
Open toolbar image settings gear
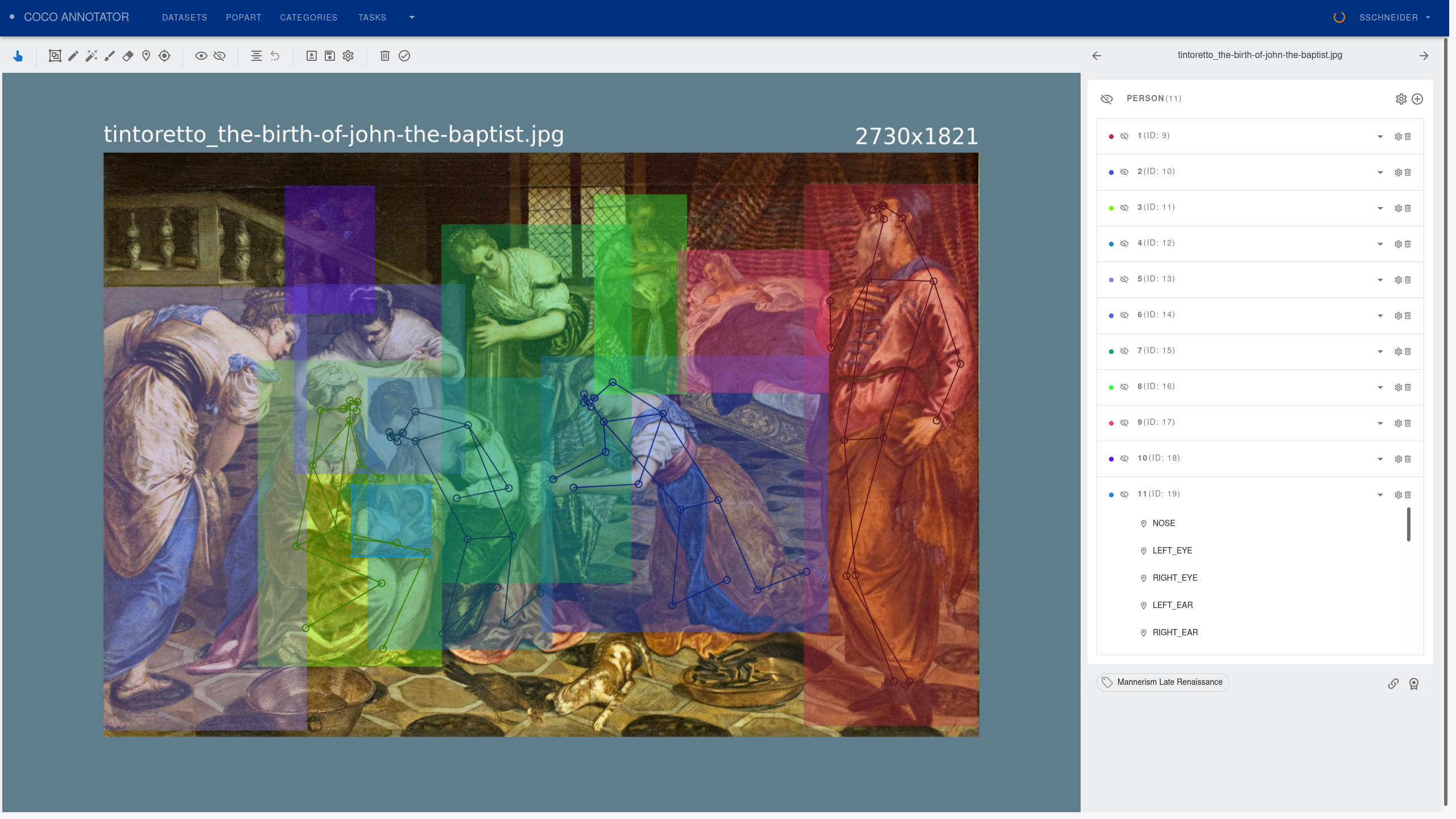coord(348,56)
